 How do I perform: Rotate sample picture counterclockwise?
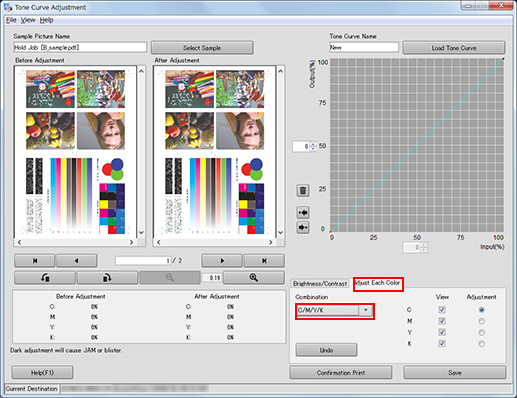[45, 278]
